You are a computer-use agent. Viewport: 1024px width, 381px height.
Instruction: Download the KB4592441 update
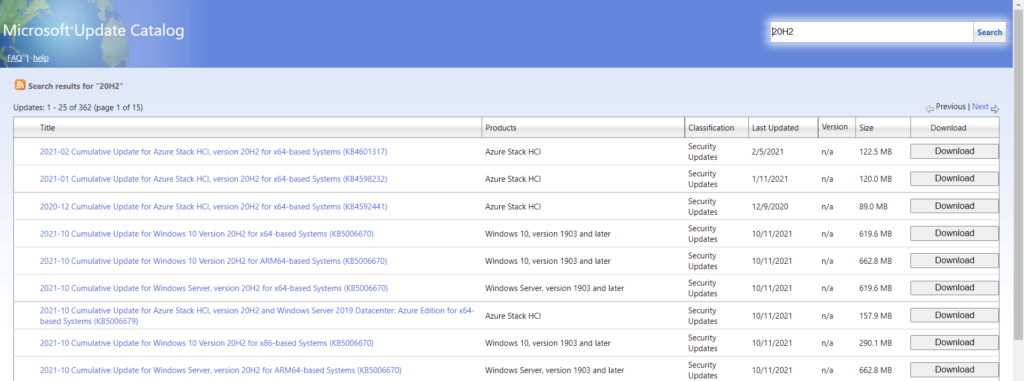(x=954, y=207)
